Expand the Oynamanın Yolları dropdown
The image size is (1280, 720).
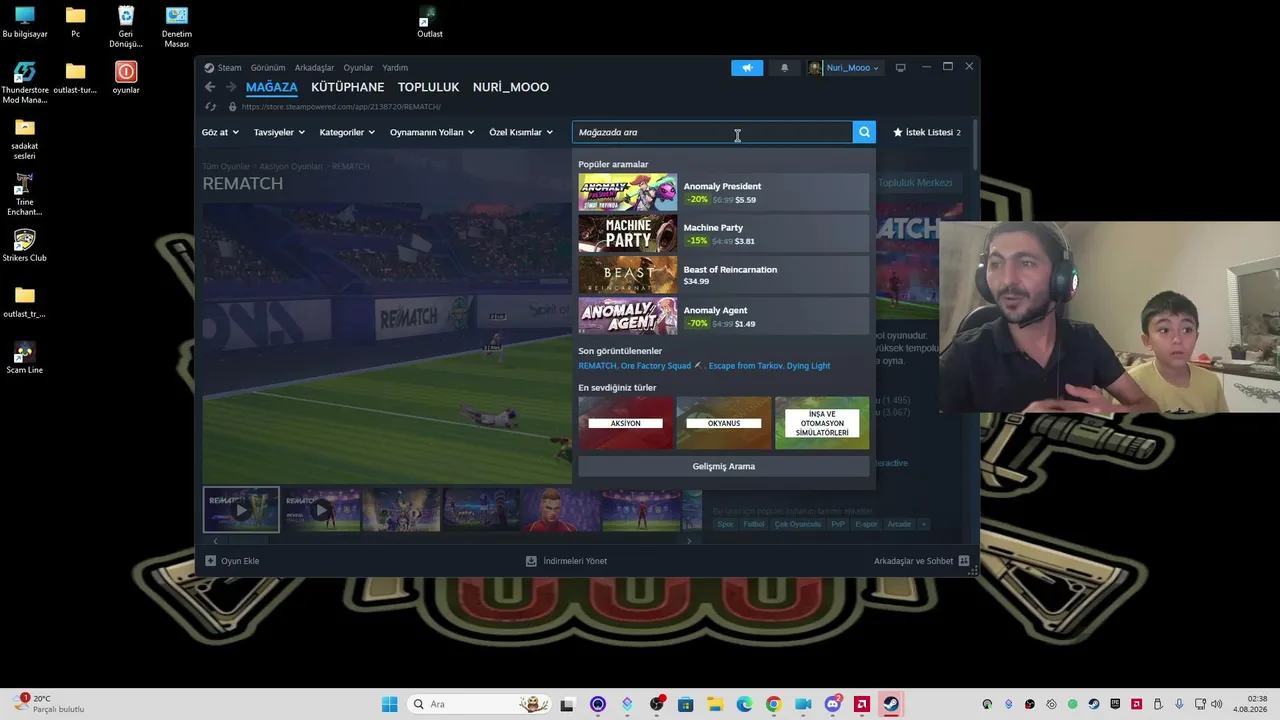[x=432, y=132]
